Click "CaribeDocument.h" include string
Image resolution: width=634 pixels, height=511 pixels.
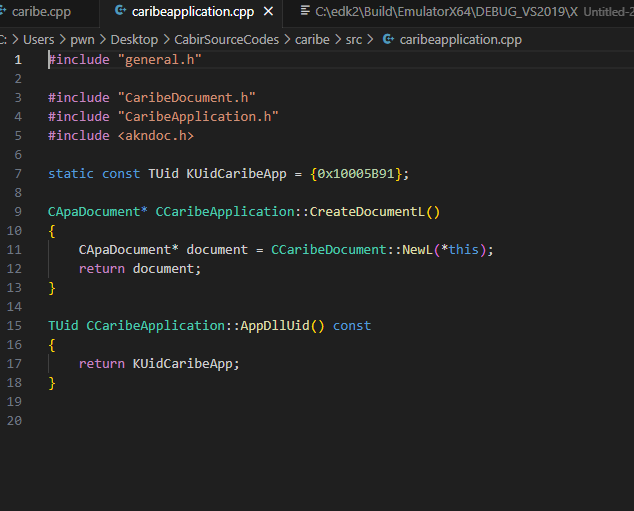186,98
